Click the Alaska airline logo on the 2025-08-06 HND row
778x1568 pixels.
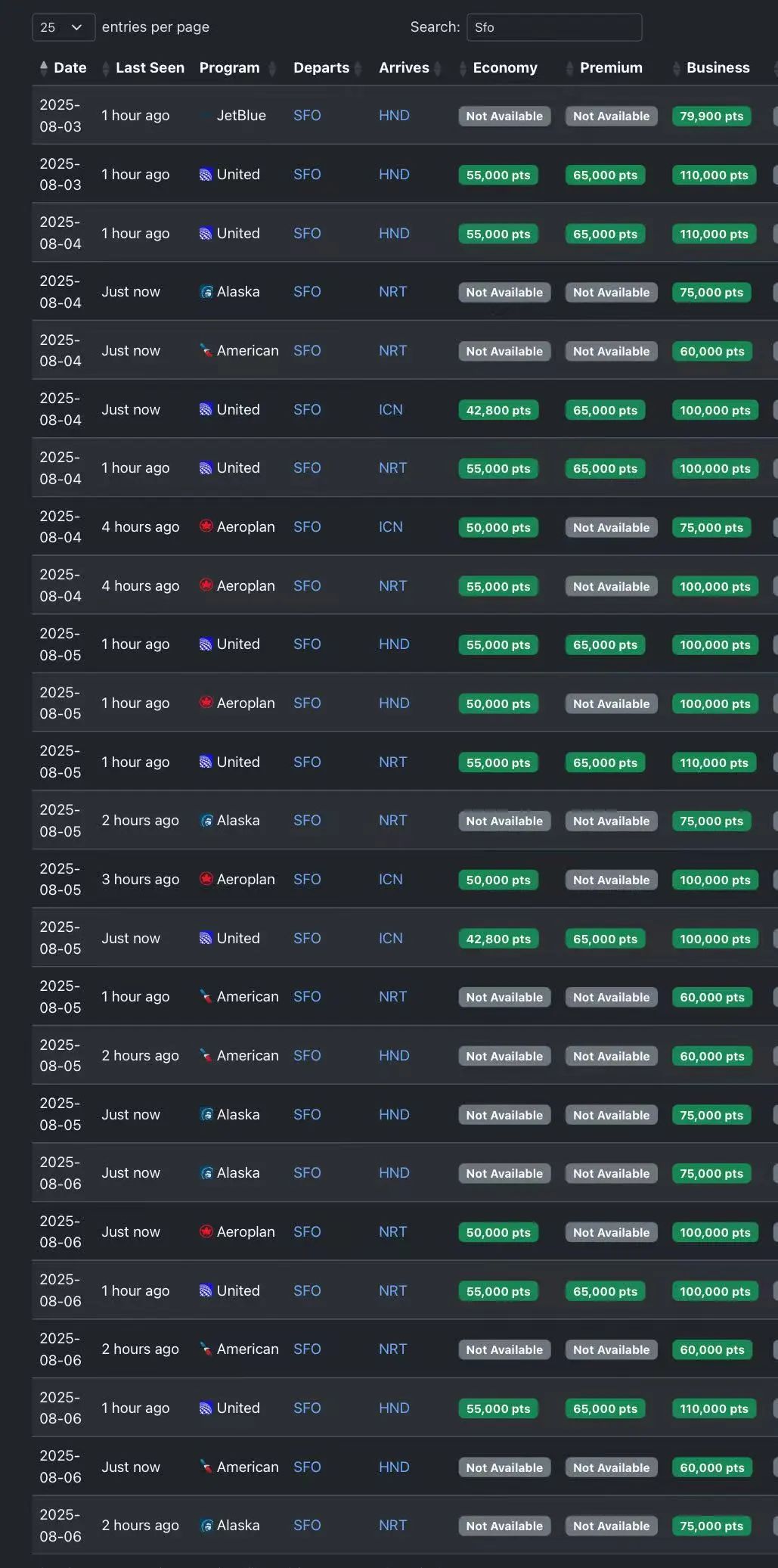click(206, 1173)
